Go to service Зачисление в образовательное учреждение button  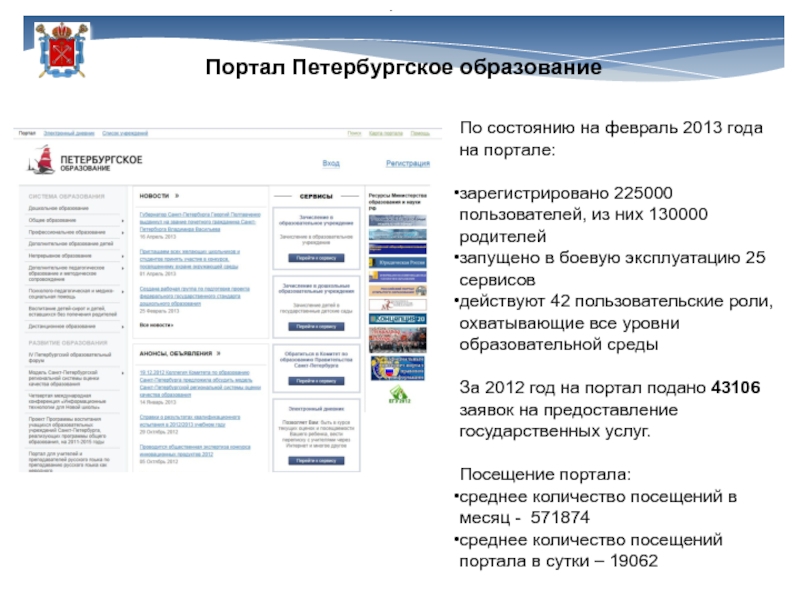316,258
